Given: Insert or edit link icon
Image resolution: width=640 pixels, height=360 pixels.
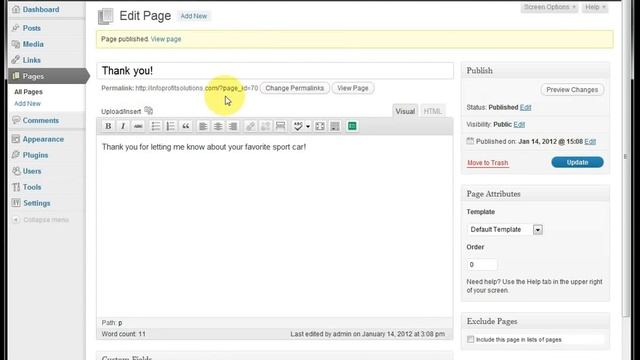Looking at the screenshot, I should pyautogui.click(x=251, y=126).
